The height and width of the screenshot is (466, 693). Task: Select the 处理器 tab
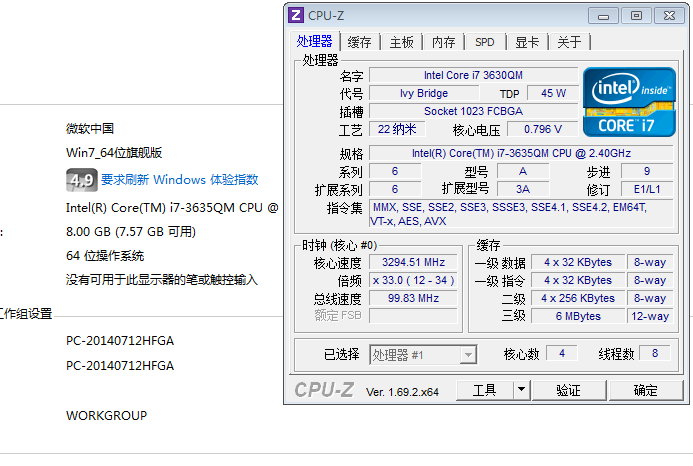314,41
